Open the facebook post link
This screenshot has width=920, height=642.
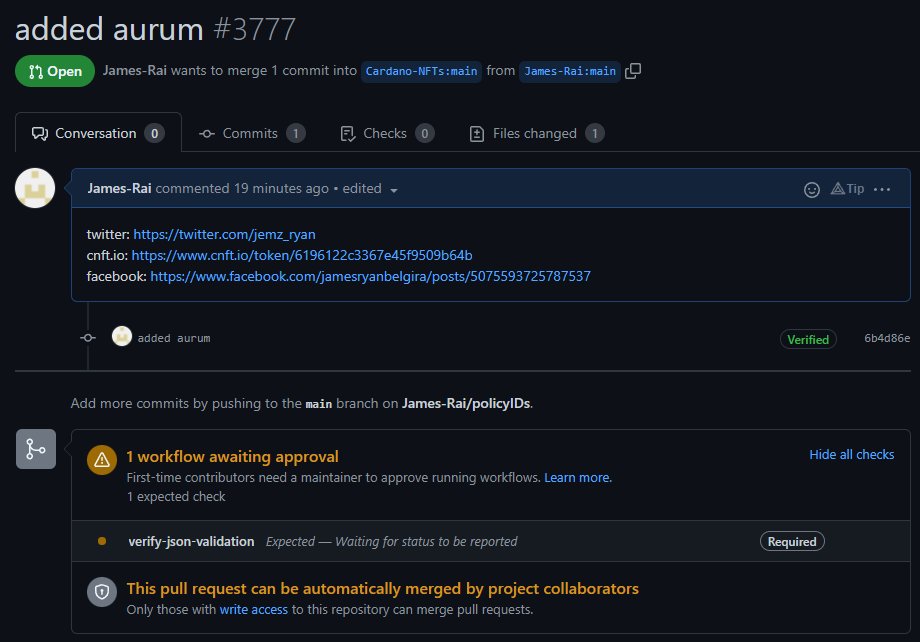(x=370, y=276)
